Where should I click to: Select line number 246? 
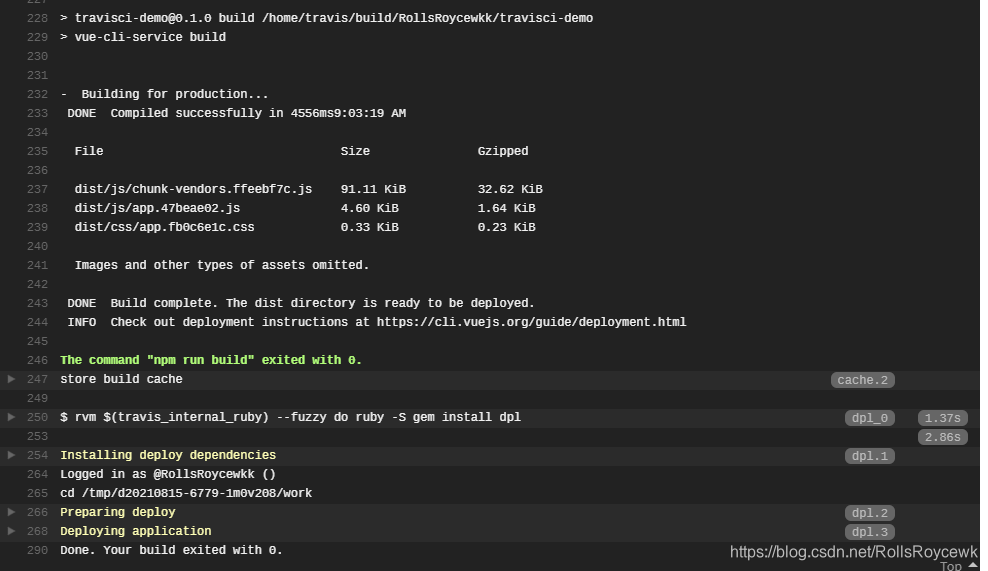point(37,360)
